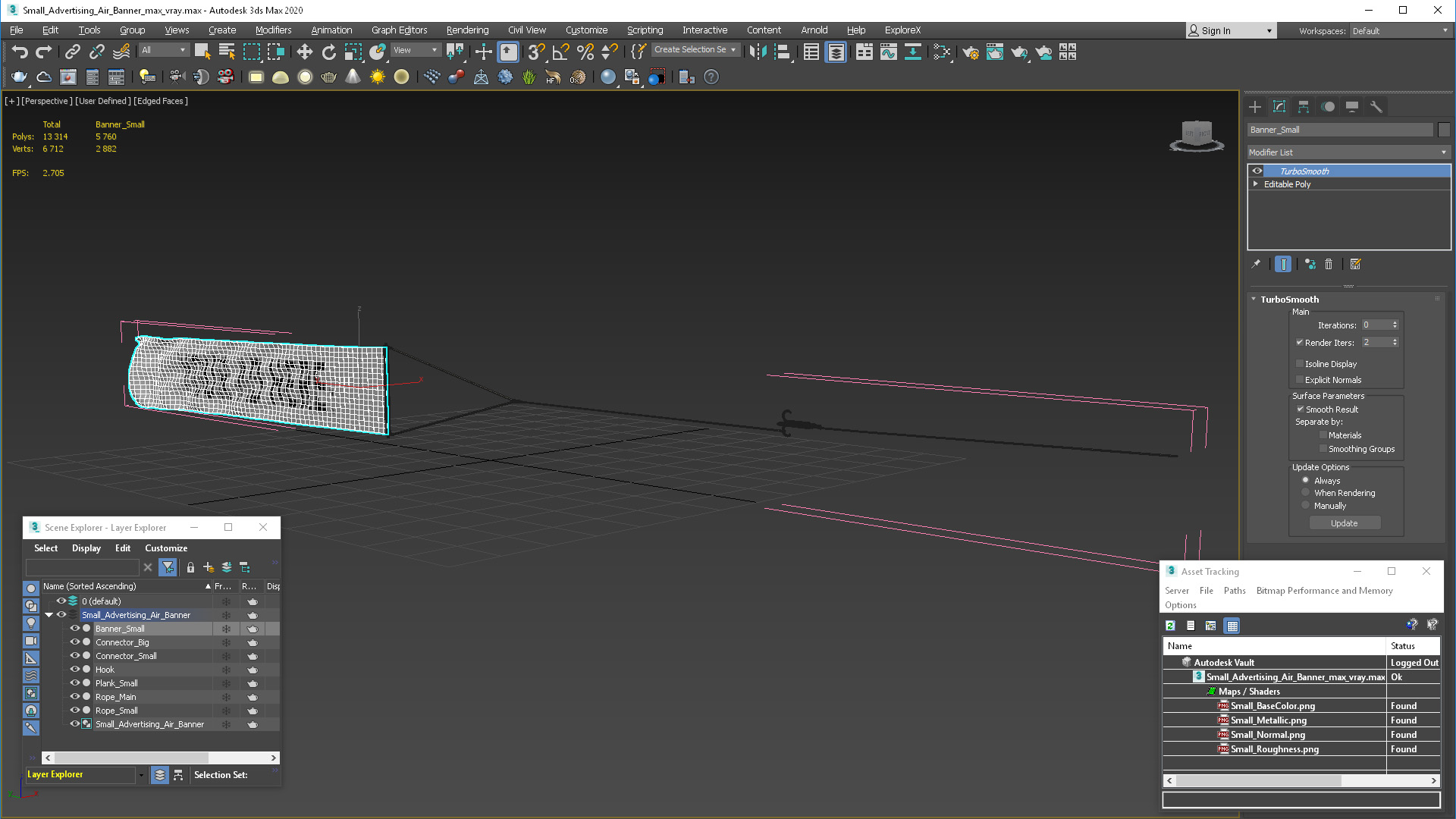Open the Graph Editors menu
The height and width of the screenshot is (819, 1456).
pyautogui.click(x=399, y=30)
